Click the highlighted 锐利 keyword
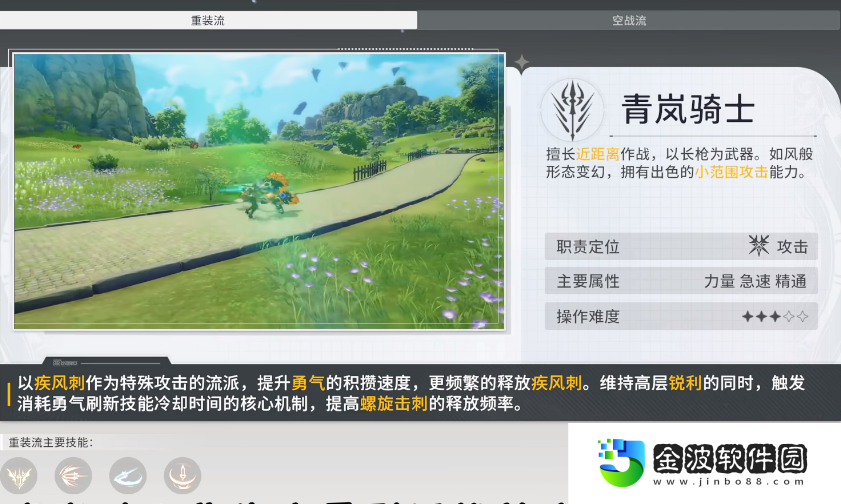 click(x=685, y=383)
